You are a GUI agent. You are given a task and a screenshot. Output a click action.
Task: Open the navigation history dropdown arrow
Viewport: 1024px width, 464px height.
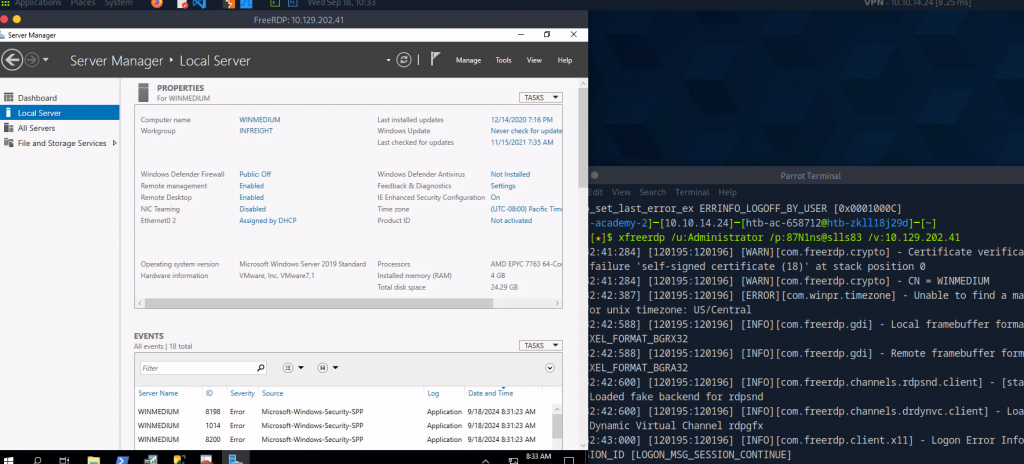pos(46,60)
